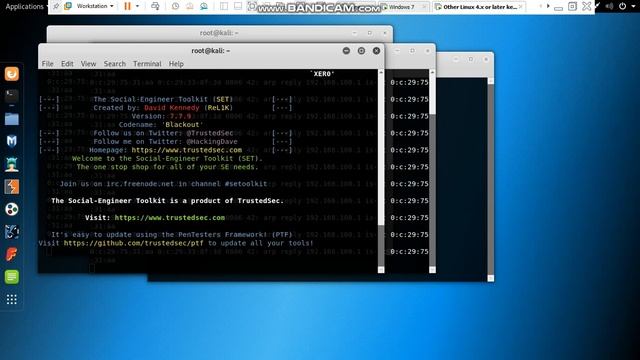Open the Help menu in terminal
Image resolution: width=640 pixels, height=360 pixels.
176,64
